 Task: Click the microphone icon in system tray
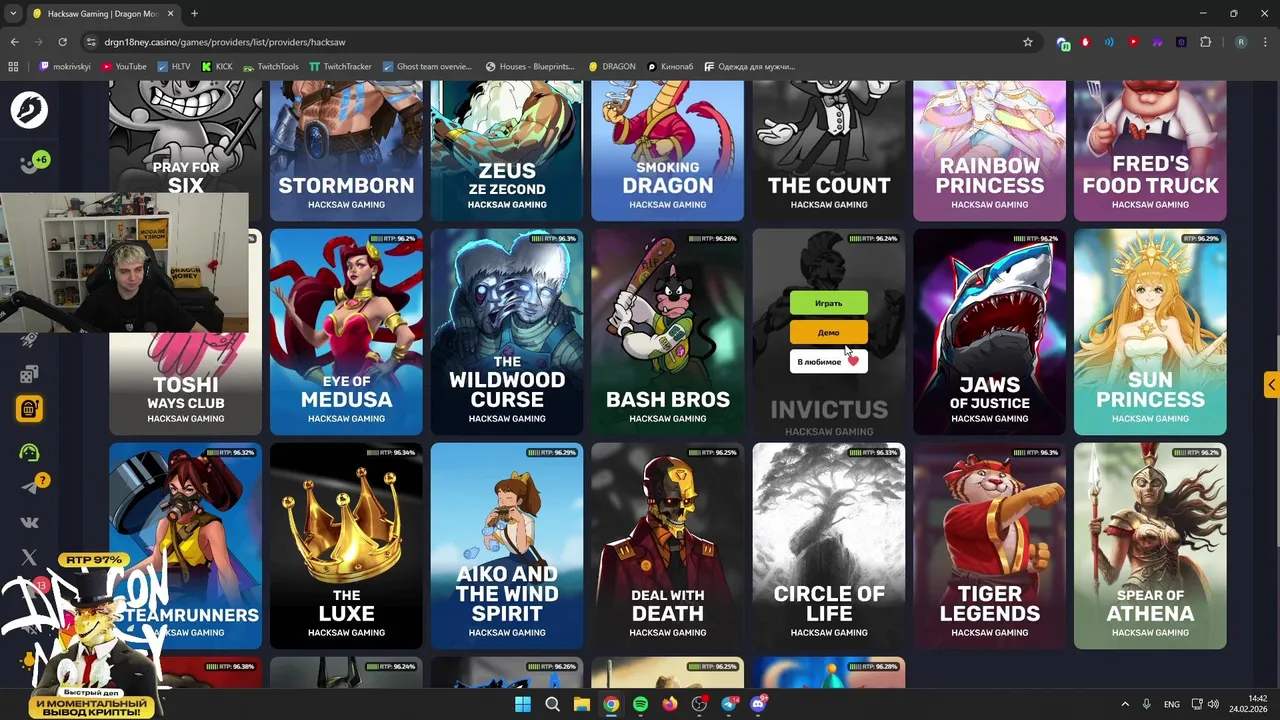point(1146,704)
